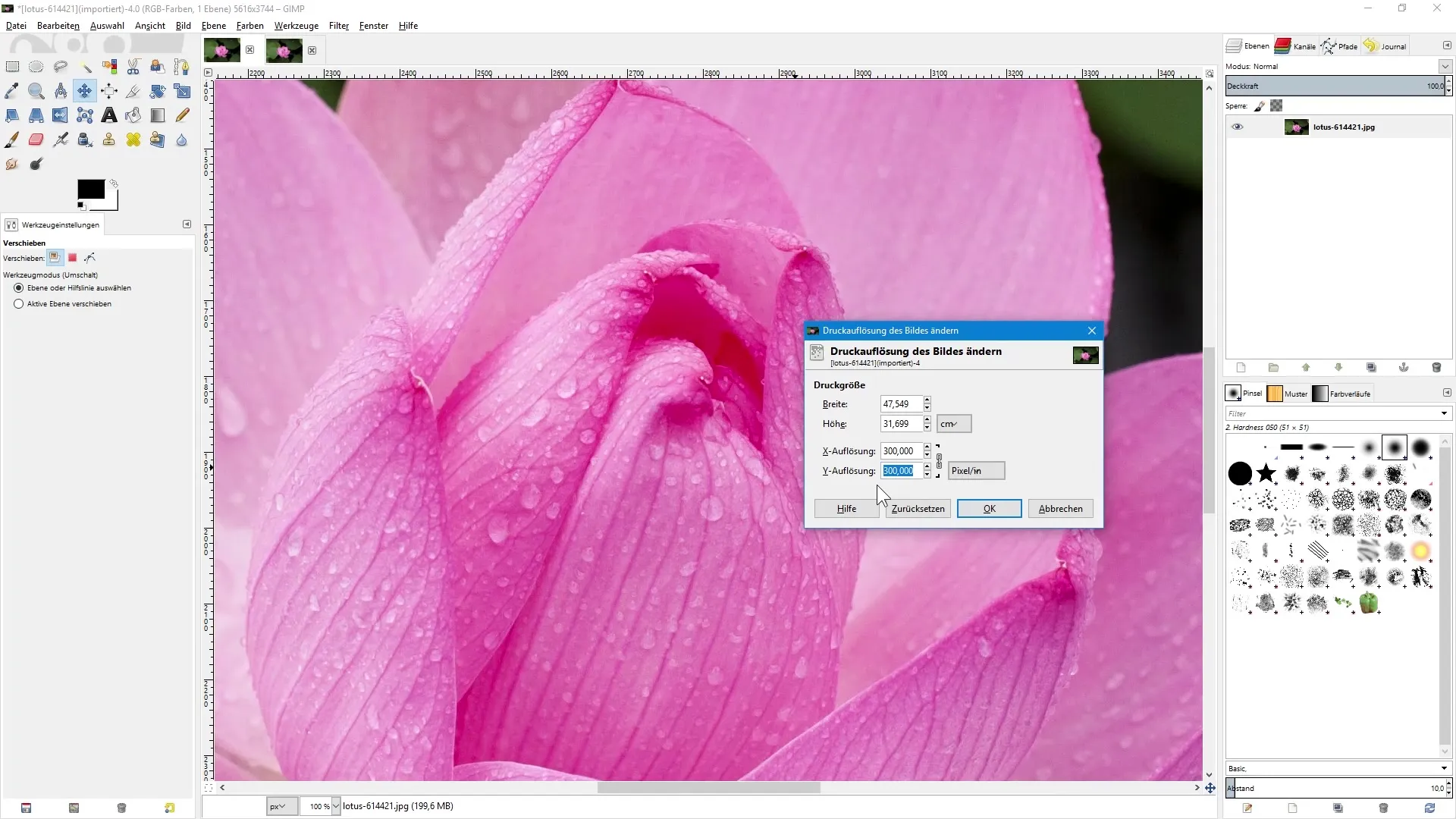
Task: Select the Color Picker eyedropper tool
Action: tap(11, 91)
